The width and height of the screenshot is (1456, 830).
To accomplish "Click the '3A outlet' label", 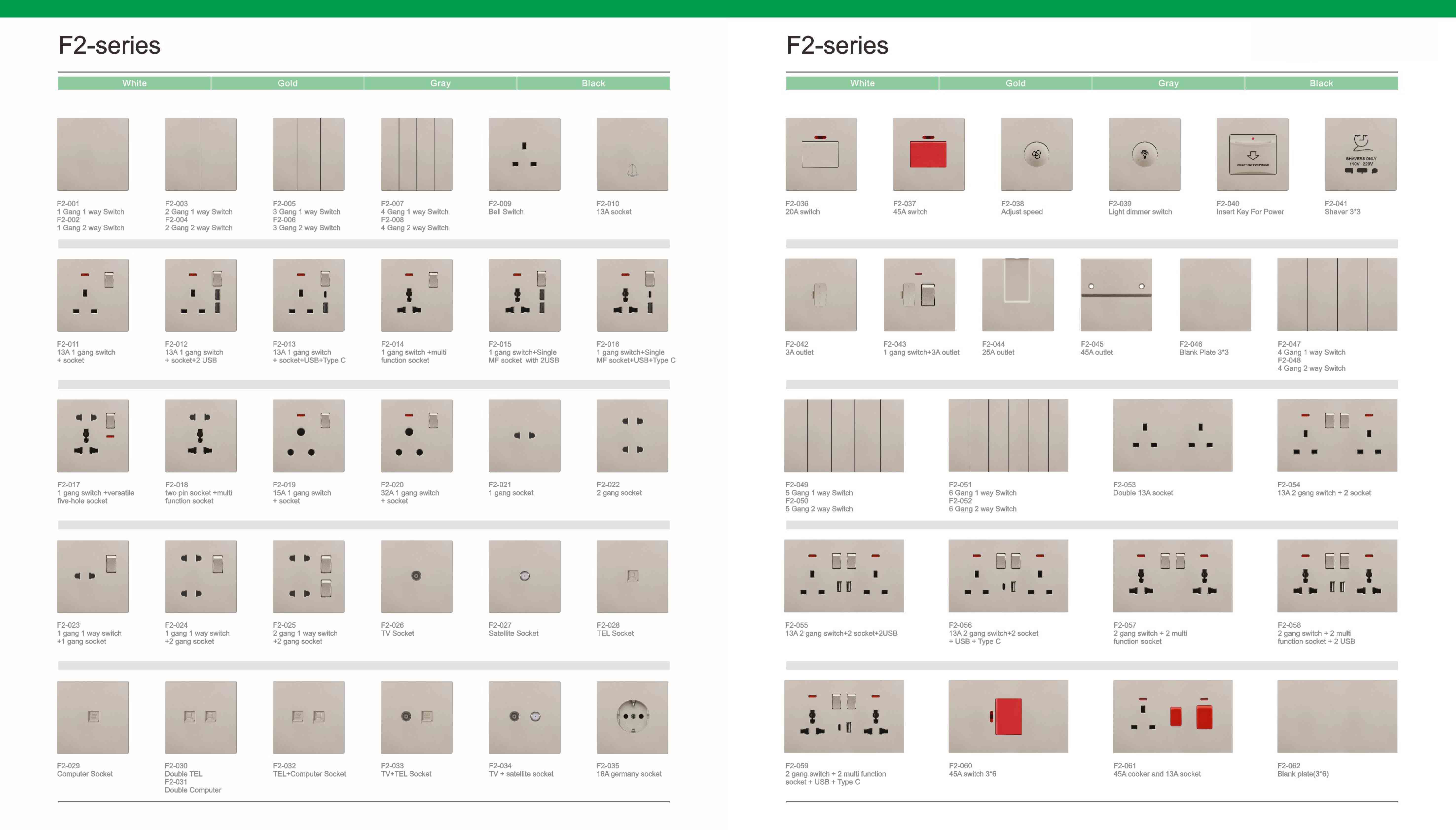I will pyautogui.click(x=799, y=353).
